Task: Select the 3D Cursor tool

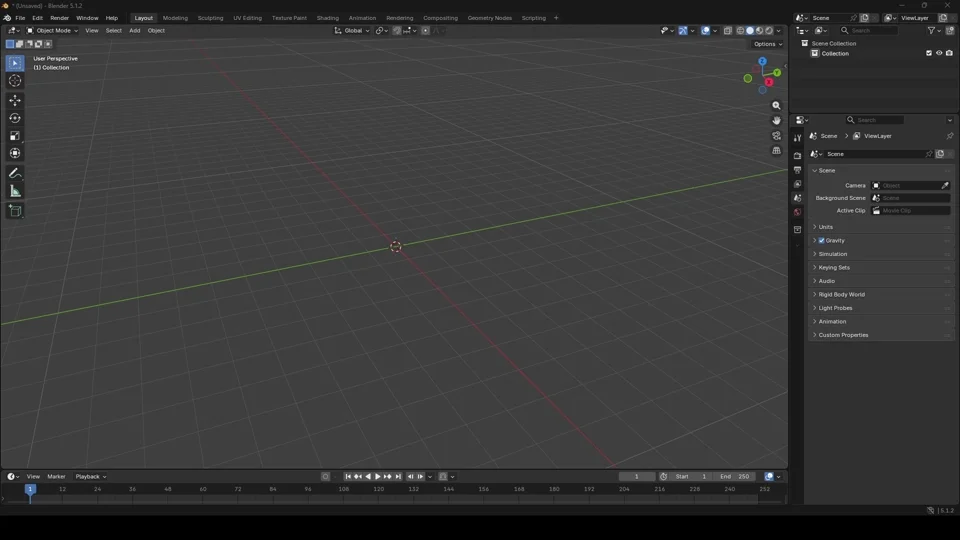Action: (x=15, y=81)
